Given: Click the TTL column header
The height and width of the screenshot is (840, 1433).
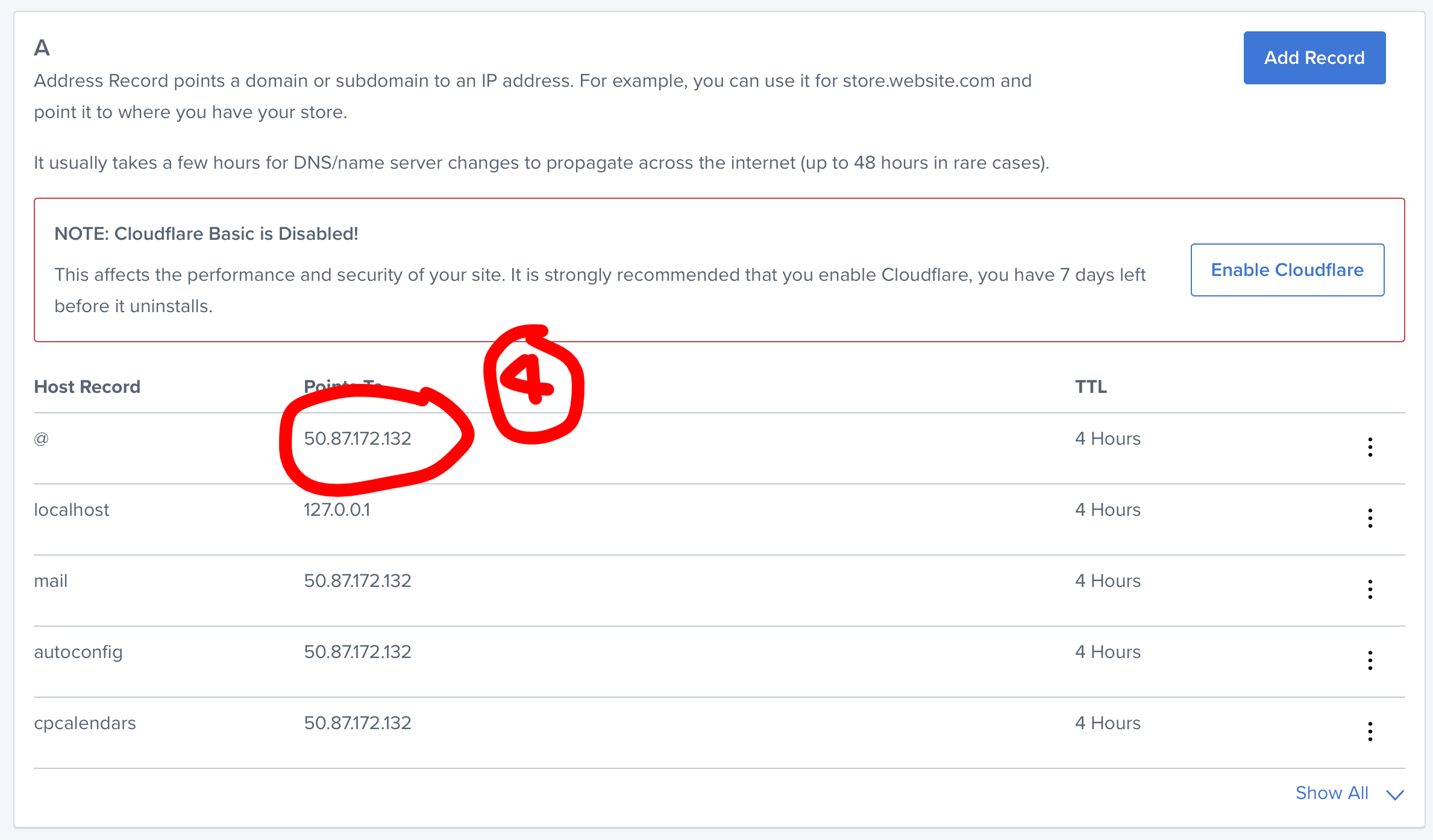Looking at the screenshot, I should [x=1091, y=387].
